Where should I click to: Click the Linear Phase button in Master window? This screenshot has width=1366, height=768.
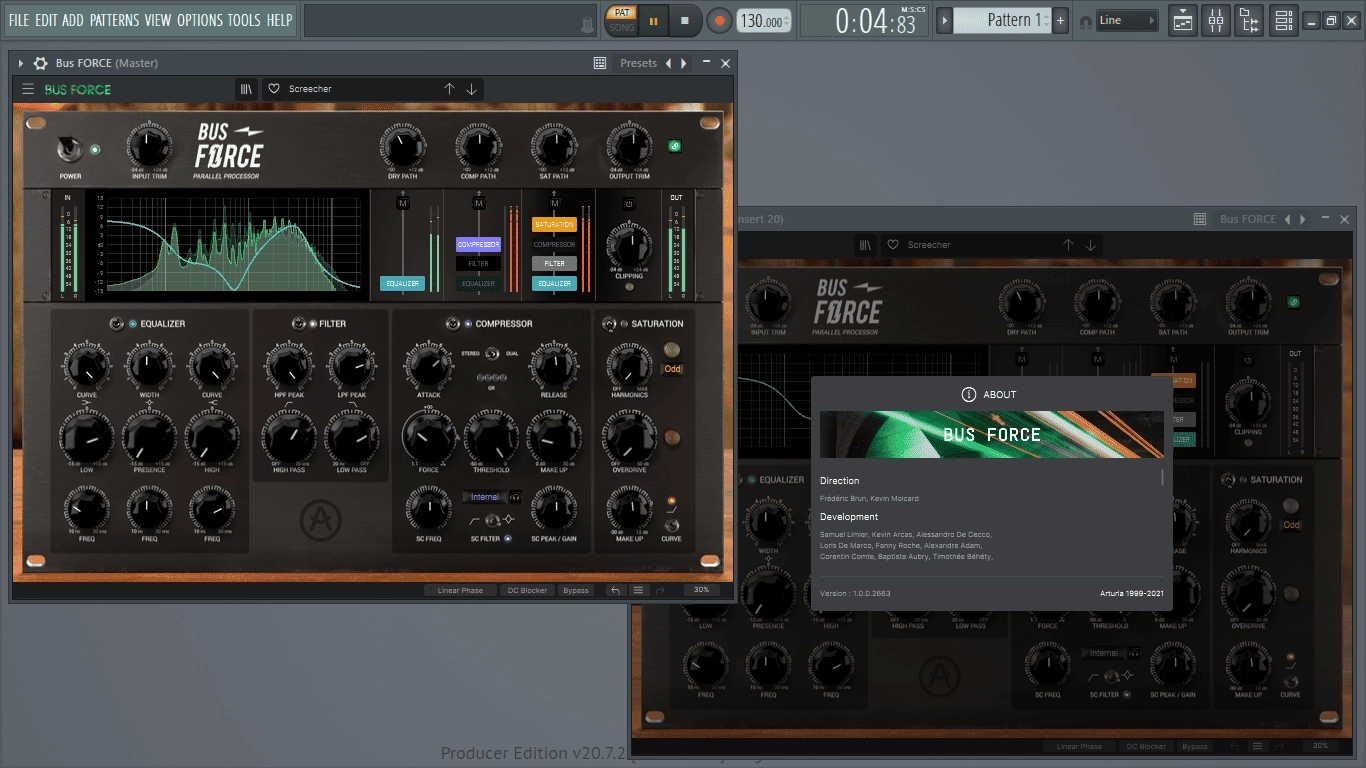pyautogui.click(x=460, y=590)
